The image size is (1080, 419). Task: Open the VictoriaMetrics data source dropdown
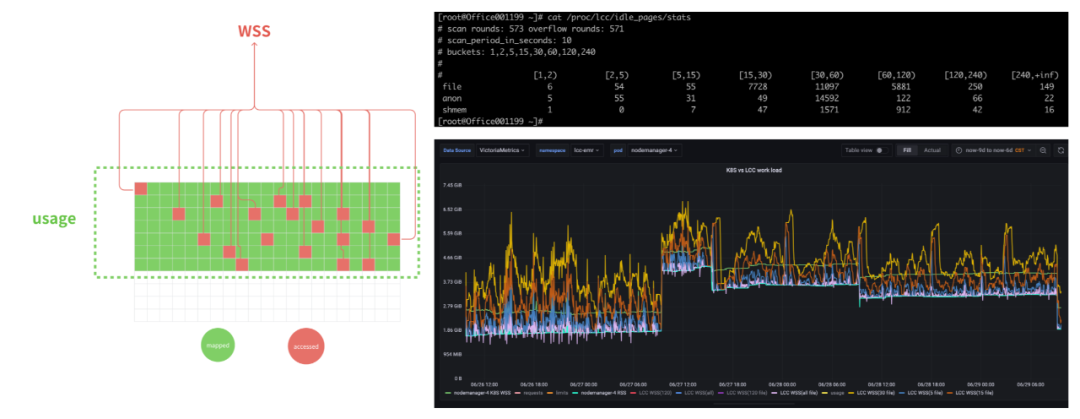click(x=502, y=150)
